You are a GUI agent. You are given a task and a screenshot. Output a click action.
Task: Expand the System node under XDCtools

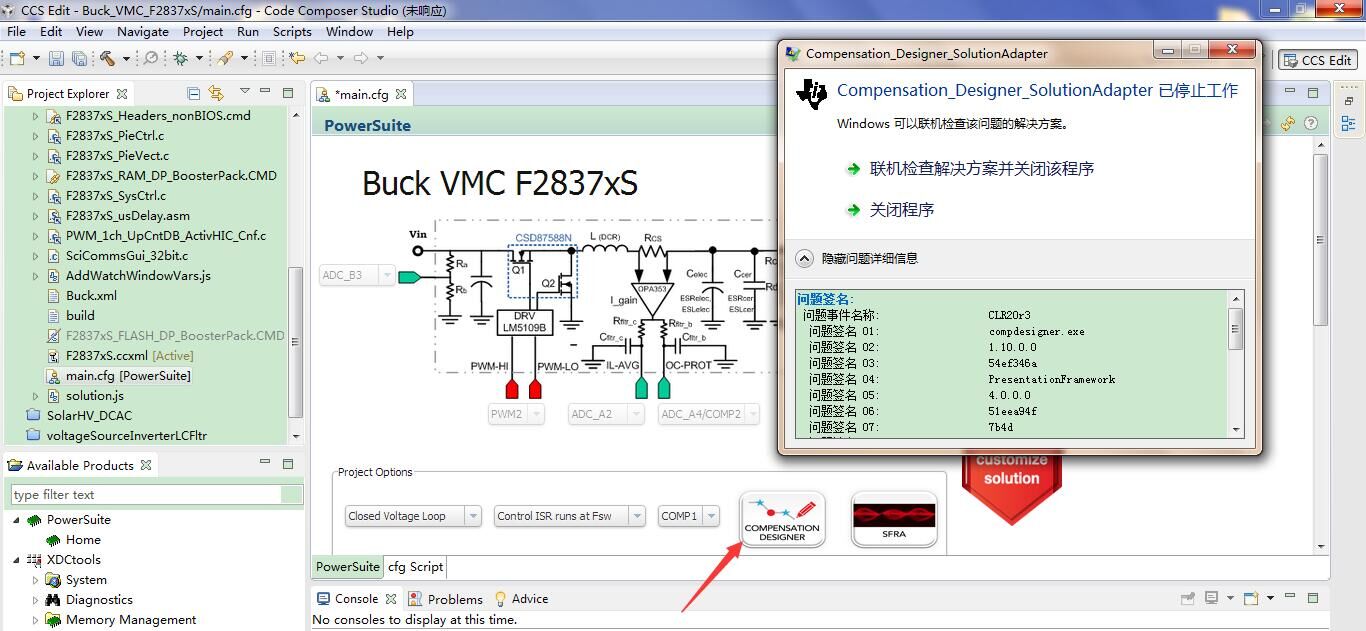[x=36, y=580]
